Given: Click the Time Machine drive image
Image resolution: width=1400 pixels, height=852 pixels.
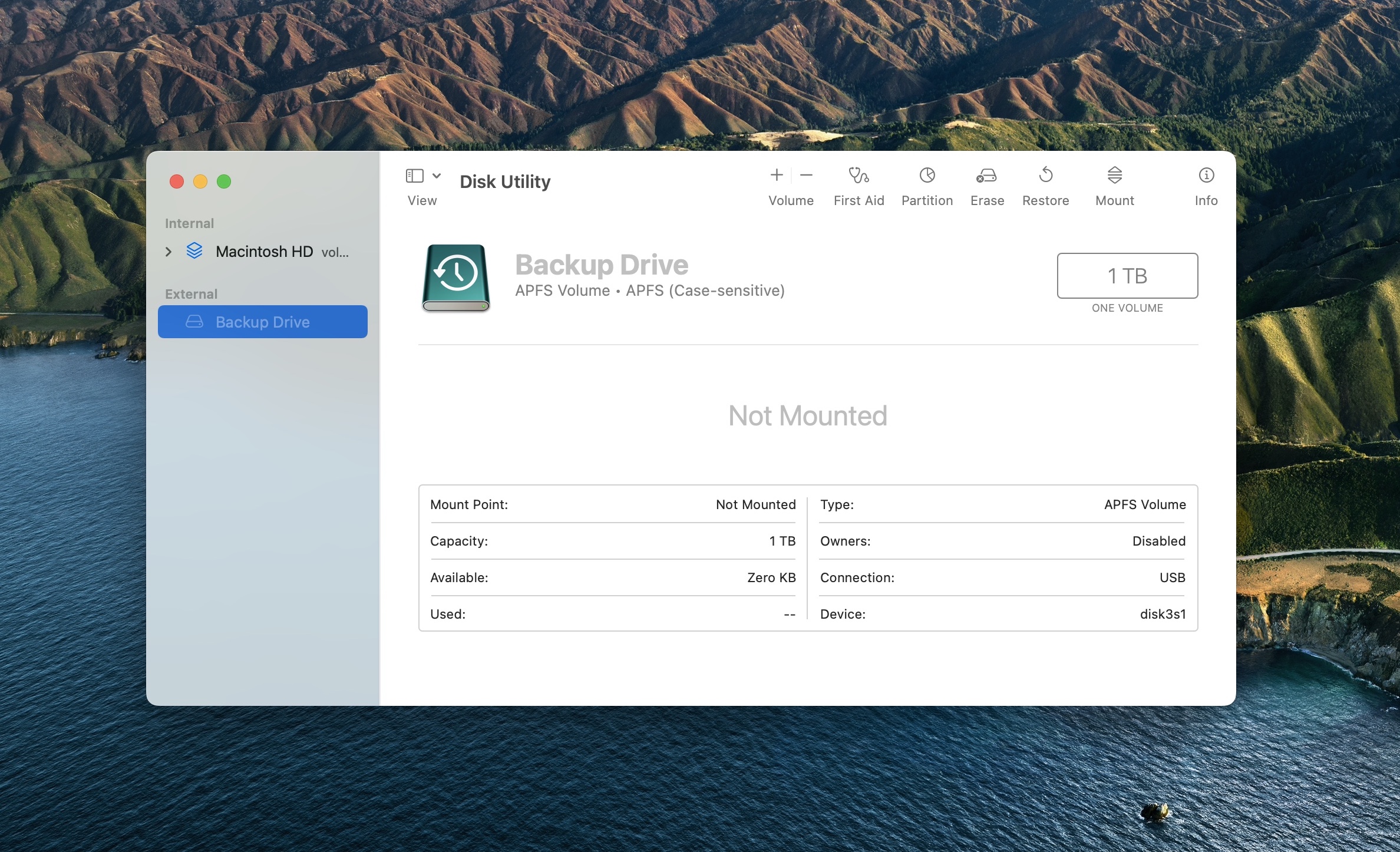Looking at the screenshot, I should 455,278.
